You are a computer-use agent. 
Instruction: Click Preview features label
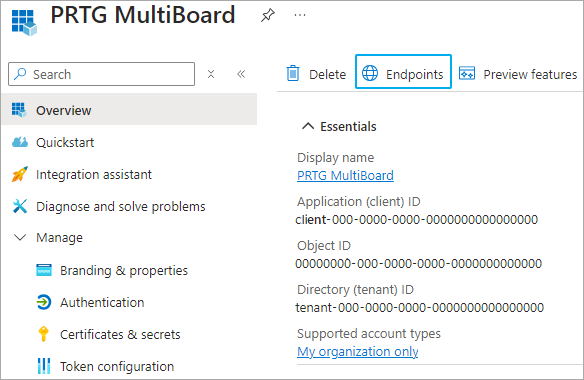pos(530,75)
